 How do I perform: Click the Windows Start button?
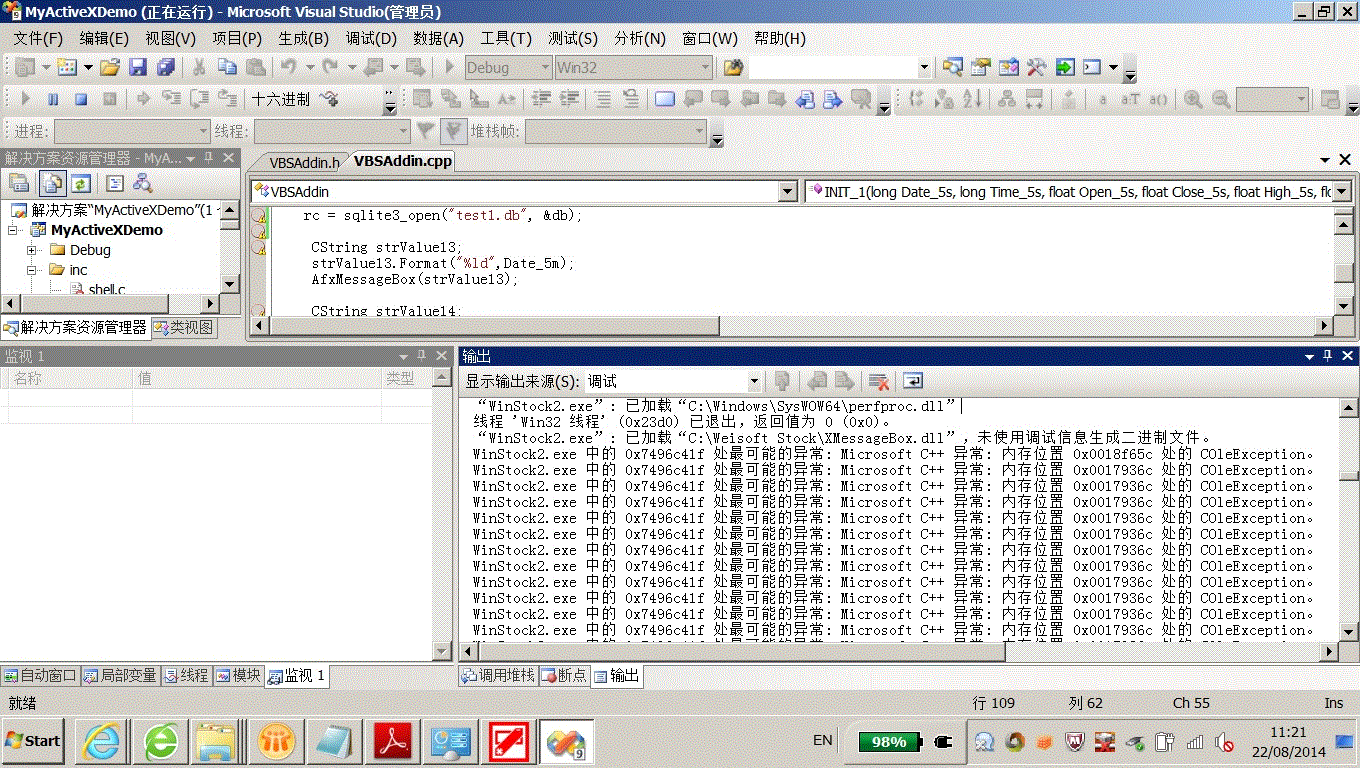click(x=33, y=741)
